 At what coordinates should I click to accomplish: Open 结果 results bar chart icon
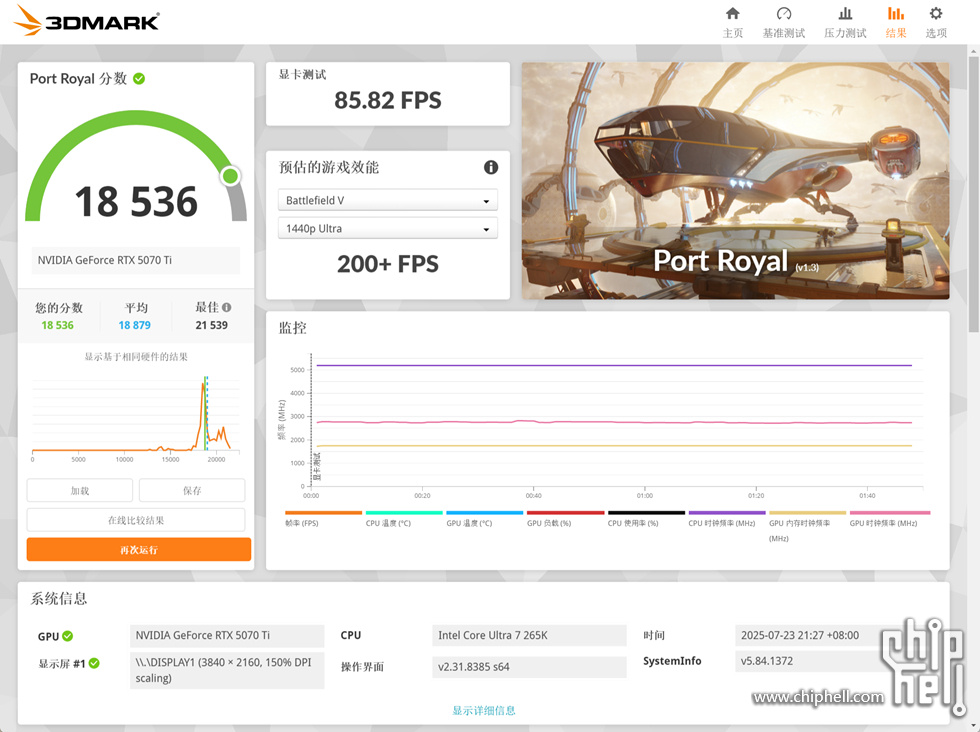pos(896,14)
